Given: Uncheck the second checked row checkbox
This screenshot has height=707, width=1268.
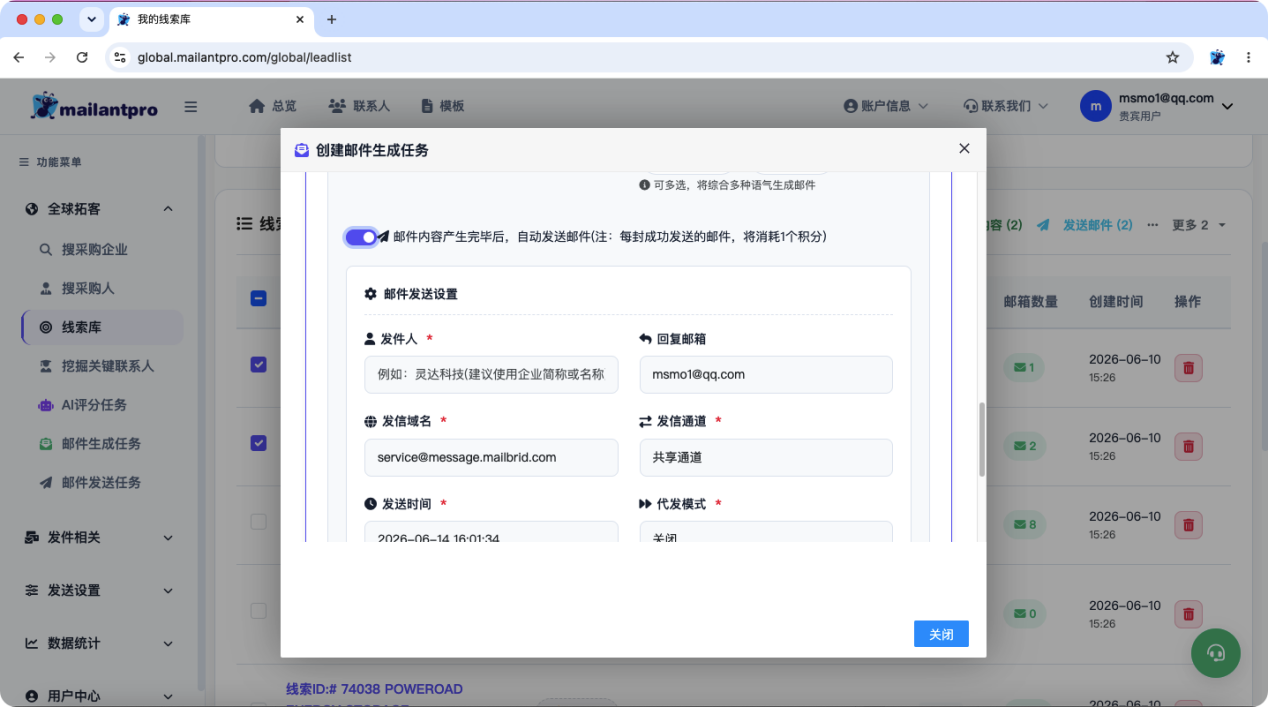Looking at the screenshot, I should (x=258, y=443).
